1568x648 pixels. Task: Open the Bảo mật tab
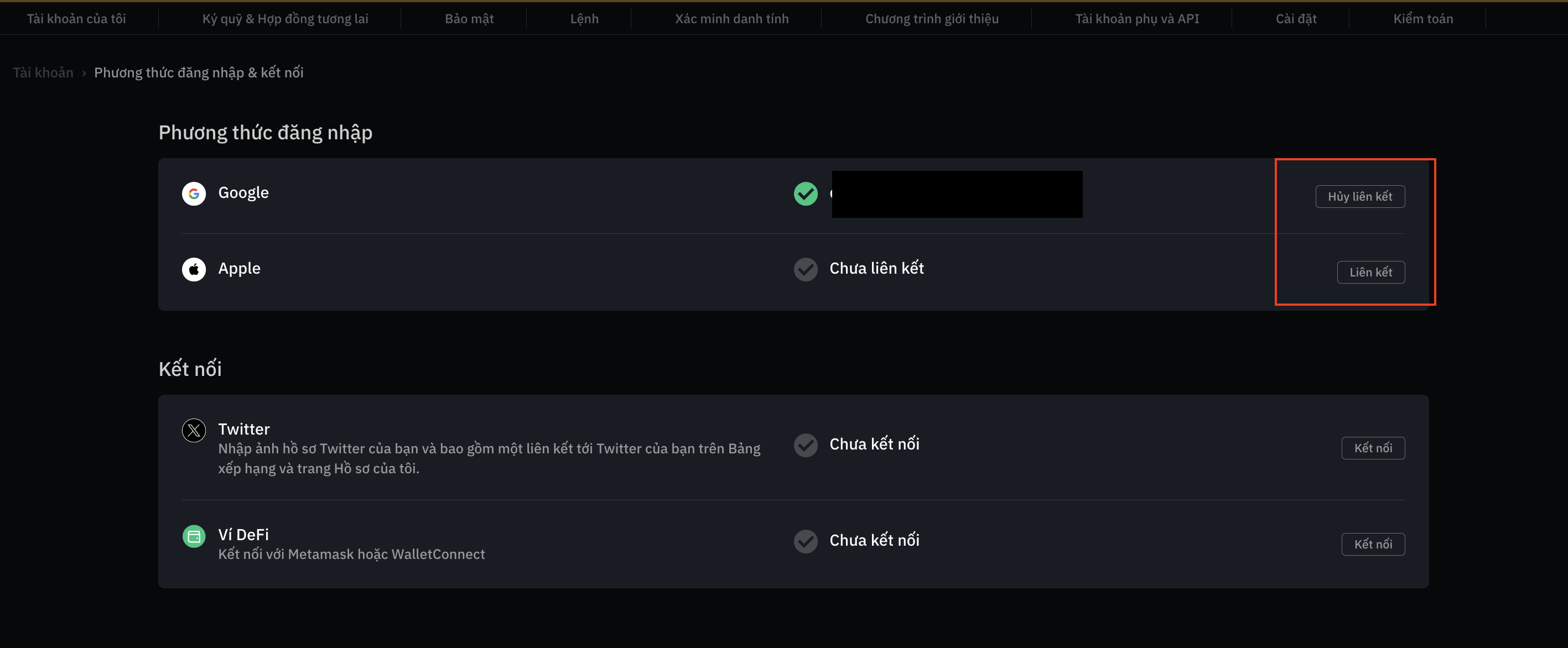[469, 19]
